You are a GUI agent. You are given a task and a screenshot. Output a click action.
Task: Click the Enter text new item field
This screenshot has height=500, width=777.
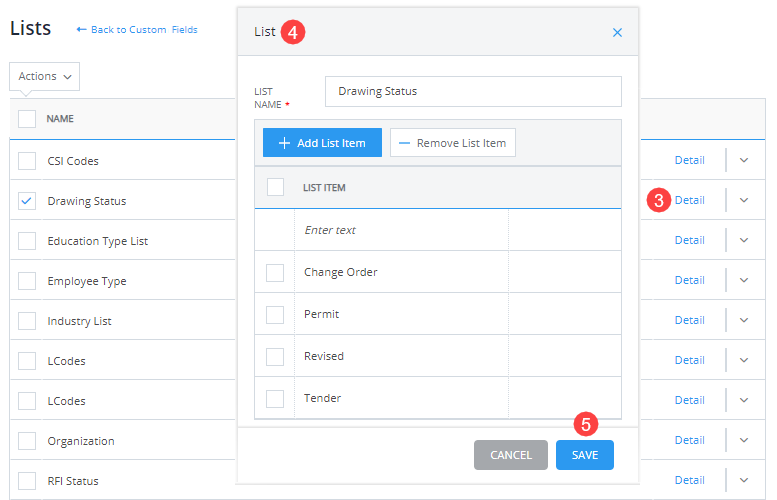[401, 230]
